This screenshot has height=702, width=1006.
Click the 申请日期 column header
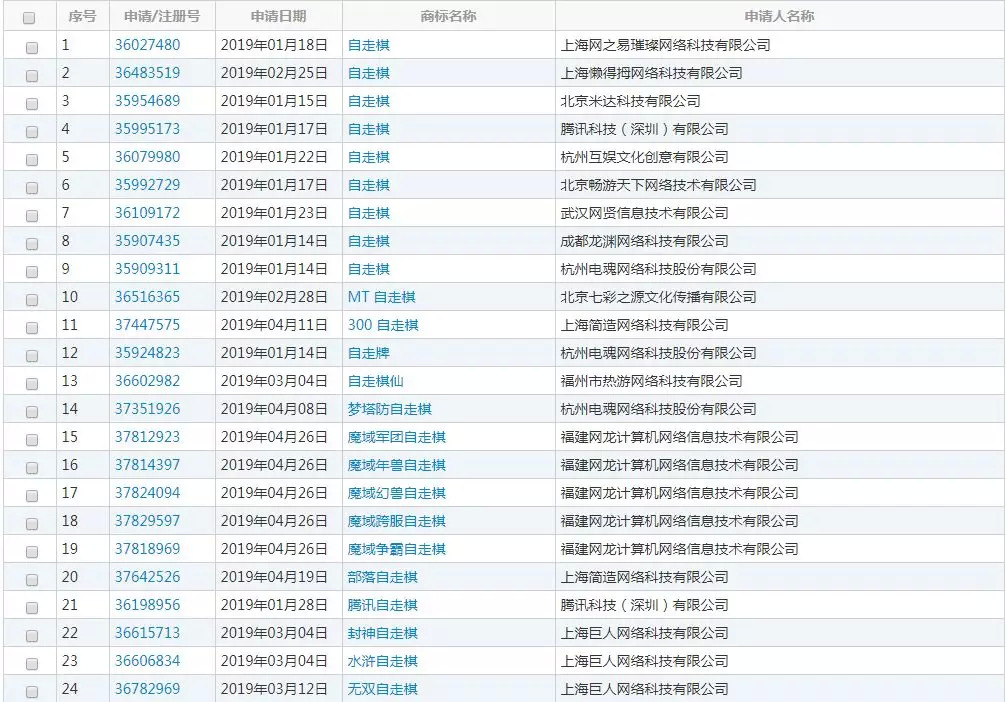[x=278, y=16]
